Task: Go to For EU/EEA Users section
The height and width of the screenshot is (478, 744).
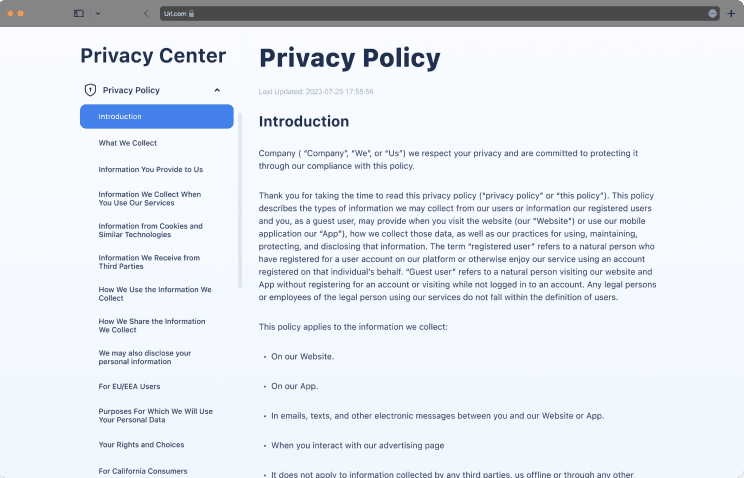Action: coord(129,386)
